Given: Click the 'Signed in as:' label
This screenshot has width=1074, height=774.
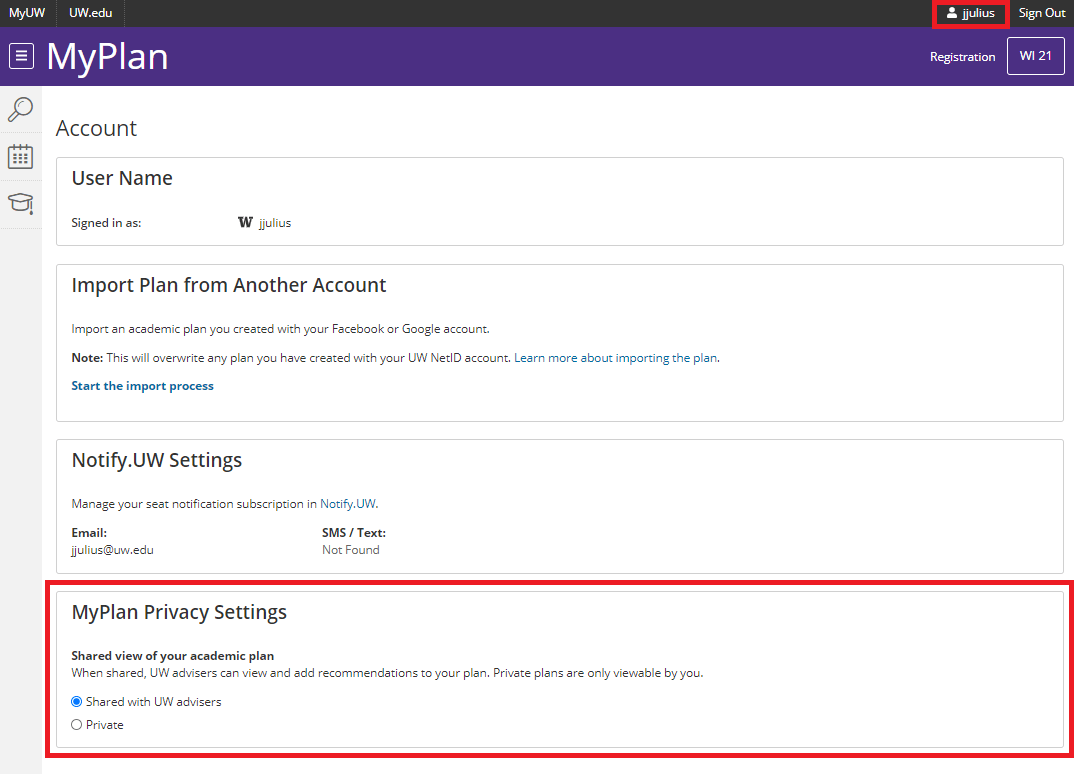Looking at the screenshot, I should pos(106,223).
